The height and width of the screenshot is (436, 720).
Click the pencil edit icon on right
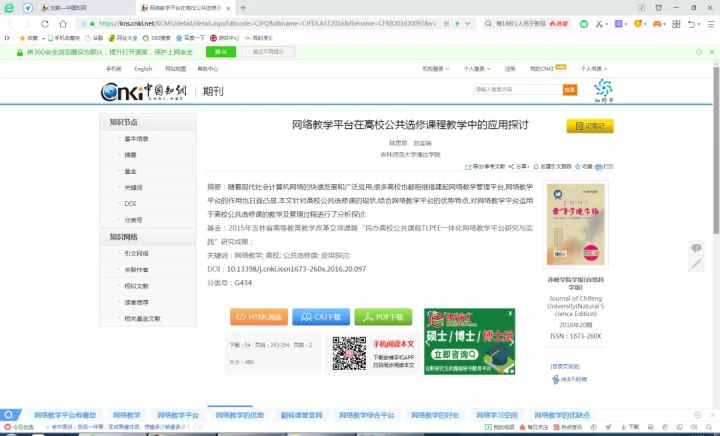(697, 264)
